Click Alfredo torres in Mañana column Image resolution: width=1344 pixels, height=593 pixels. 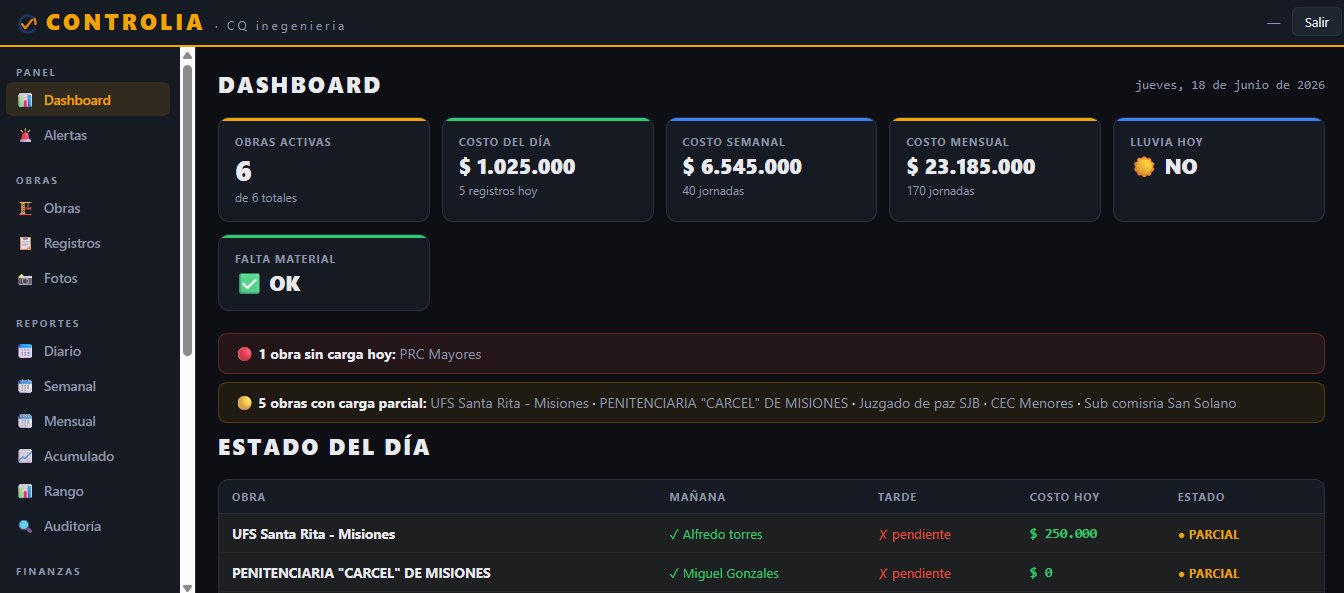(x=716, y=534)
